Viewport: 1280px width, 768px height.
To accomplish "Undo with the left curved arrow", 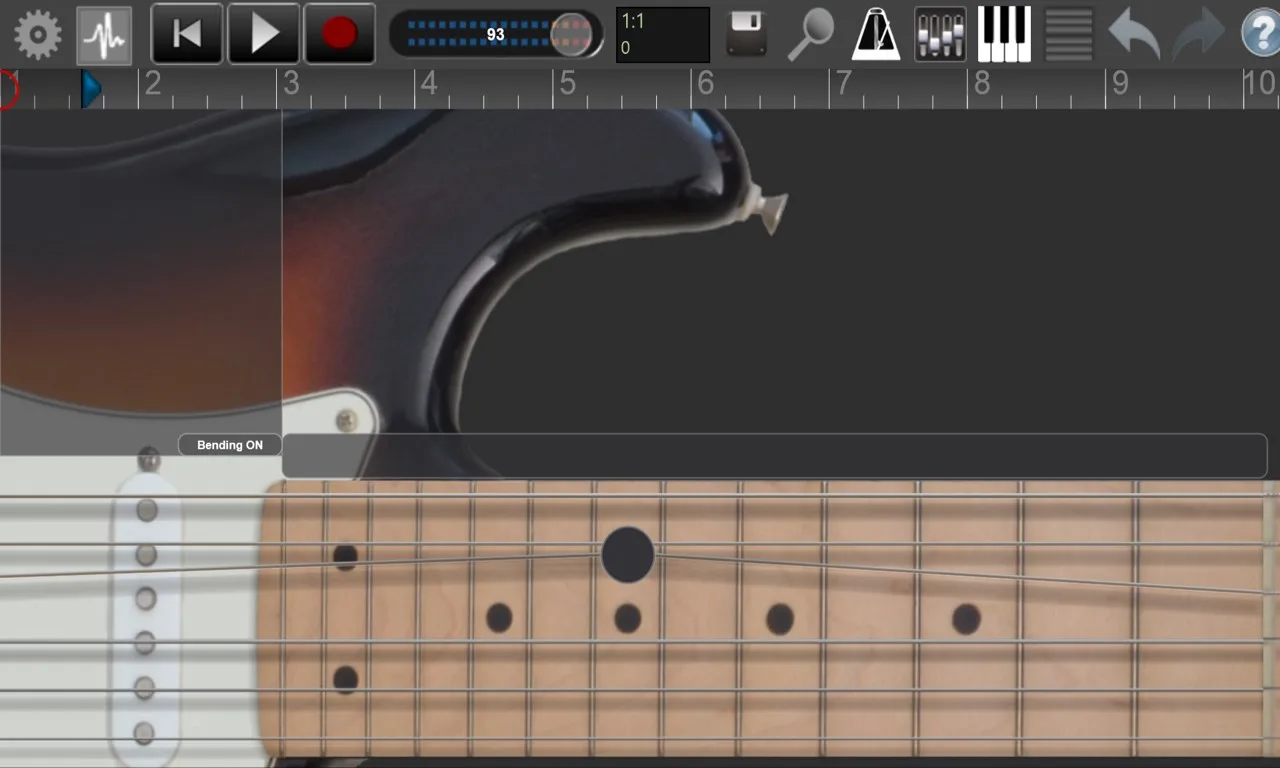I will (1134, 35).
